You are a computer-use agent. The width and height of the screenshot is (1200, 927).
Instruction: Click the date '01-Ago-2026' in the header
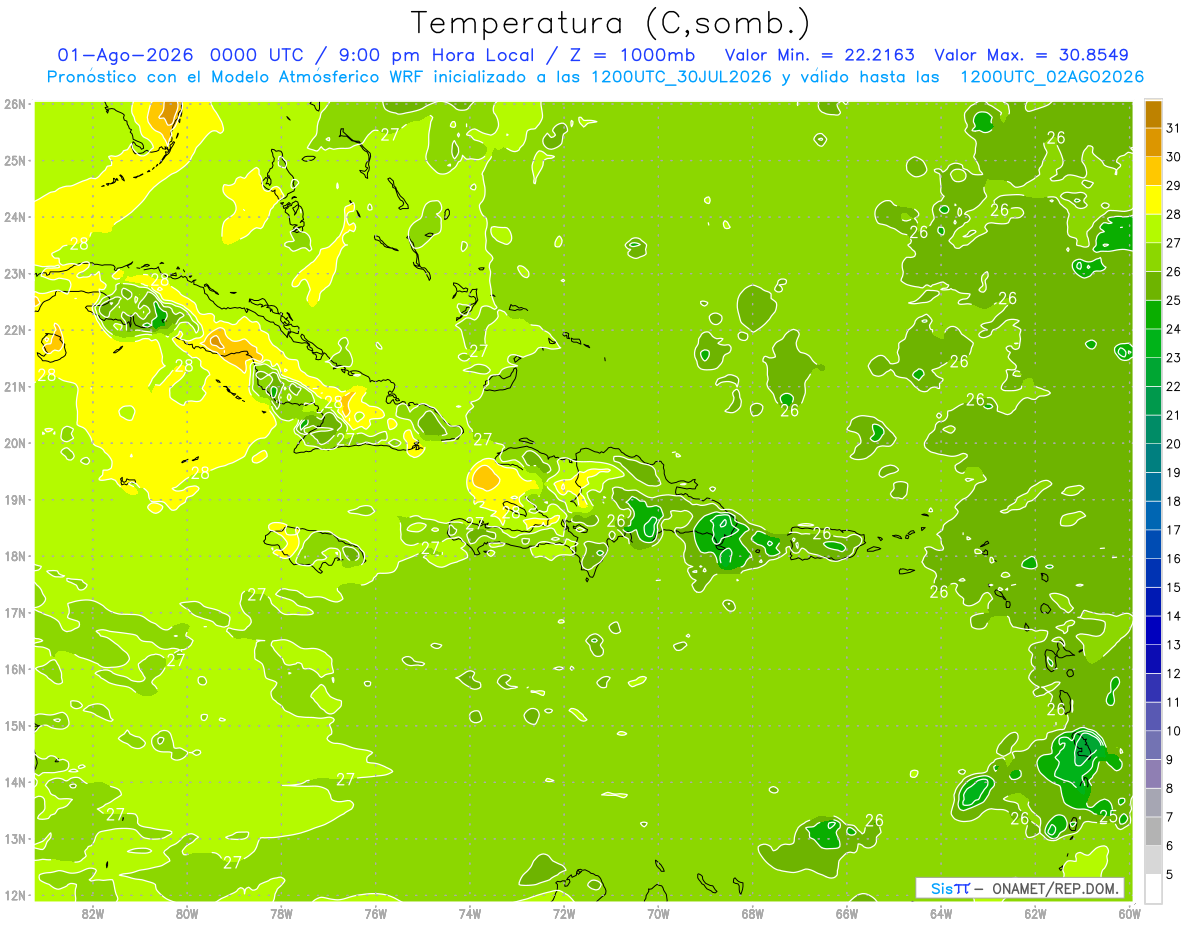[126, 55]
